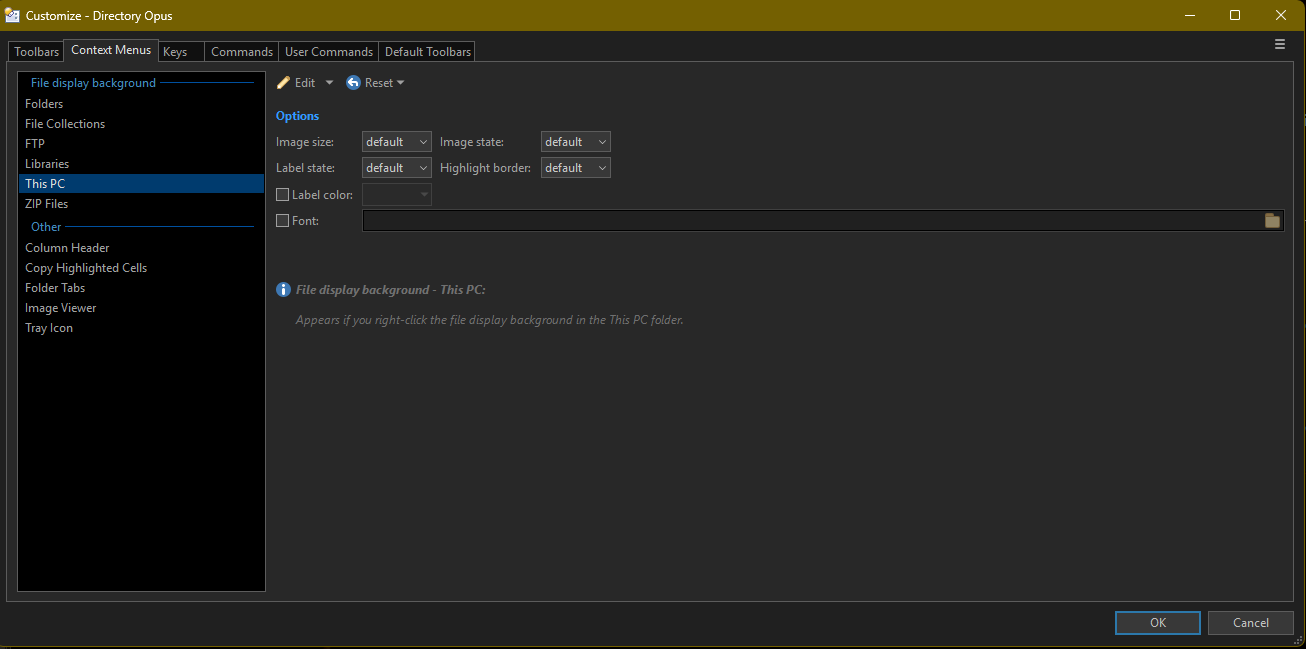
Task: Click the Cancel button
Action: pos(1250,623)
